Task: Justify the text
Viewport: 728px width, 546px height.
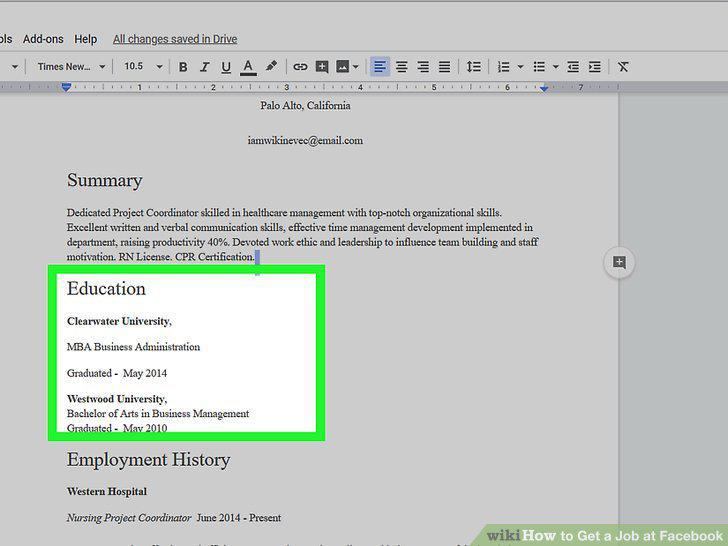Action: [444, 67]
